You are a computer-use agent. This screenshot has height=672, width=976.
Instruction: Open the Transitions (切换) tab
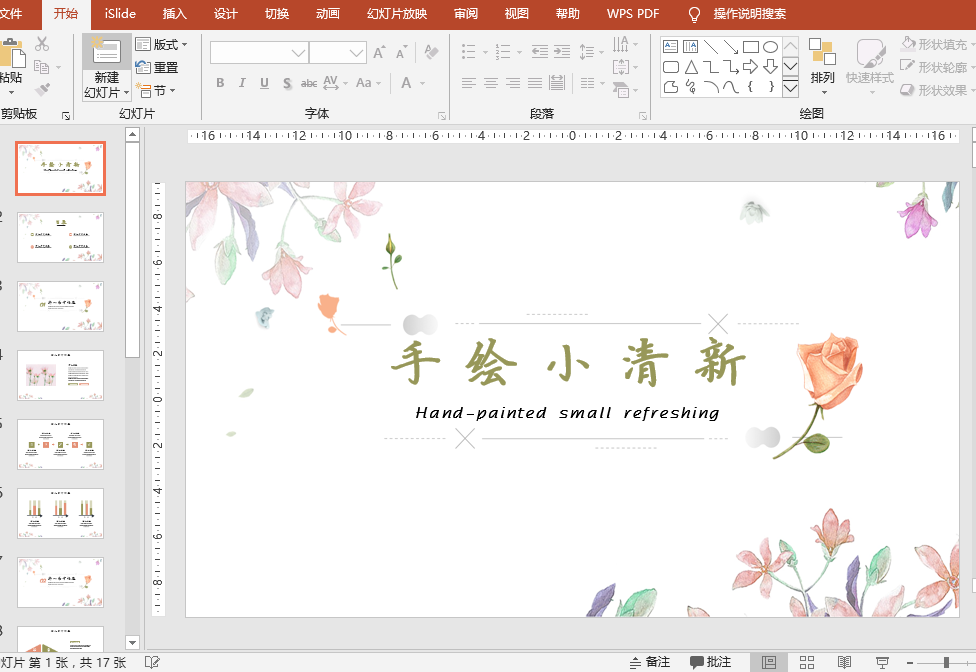276,14
